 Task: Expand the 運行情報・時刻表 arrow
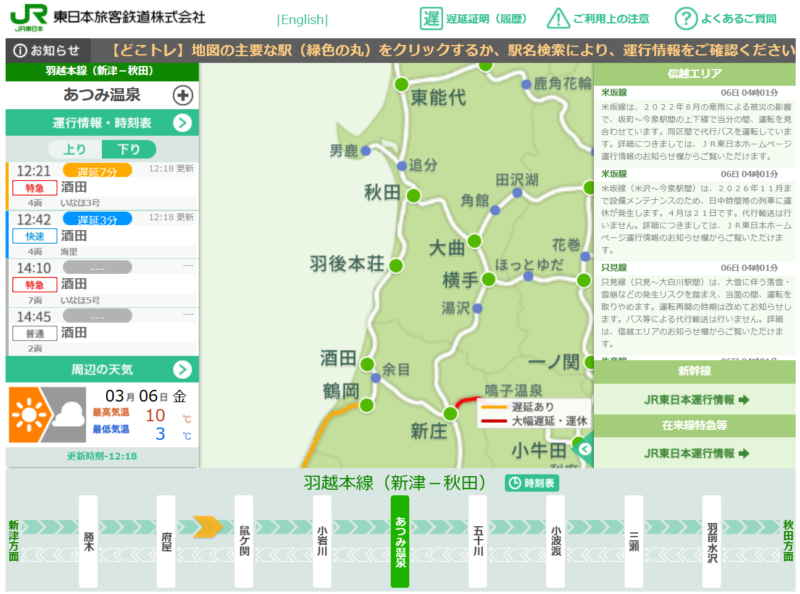pos(182,123)
